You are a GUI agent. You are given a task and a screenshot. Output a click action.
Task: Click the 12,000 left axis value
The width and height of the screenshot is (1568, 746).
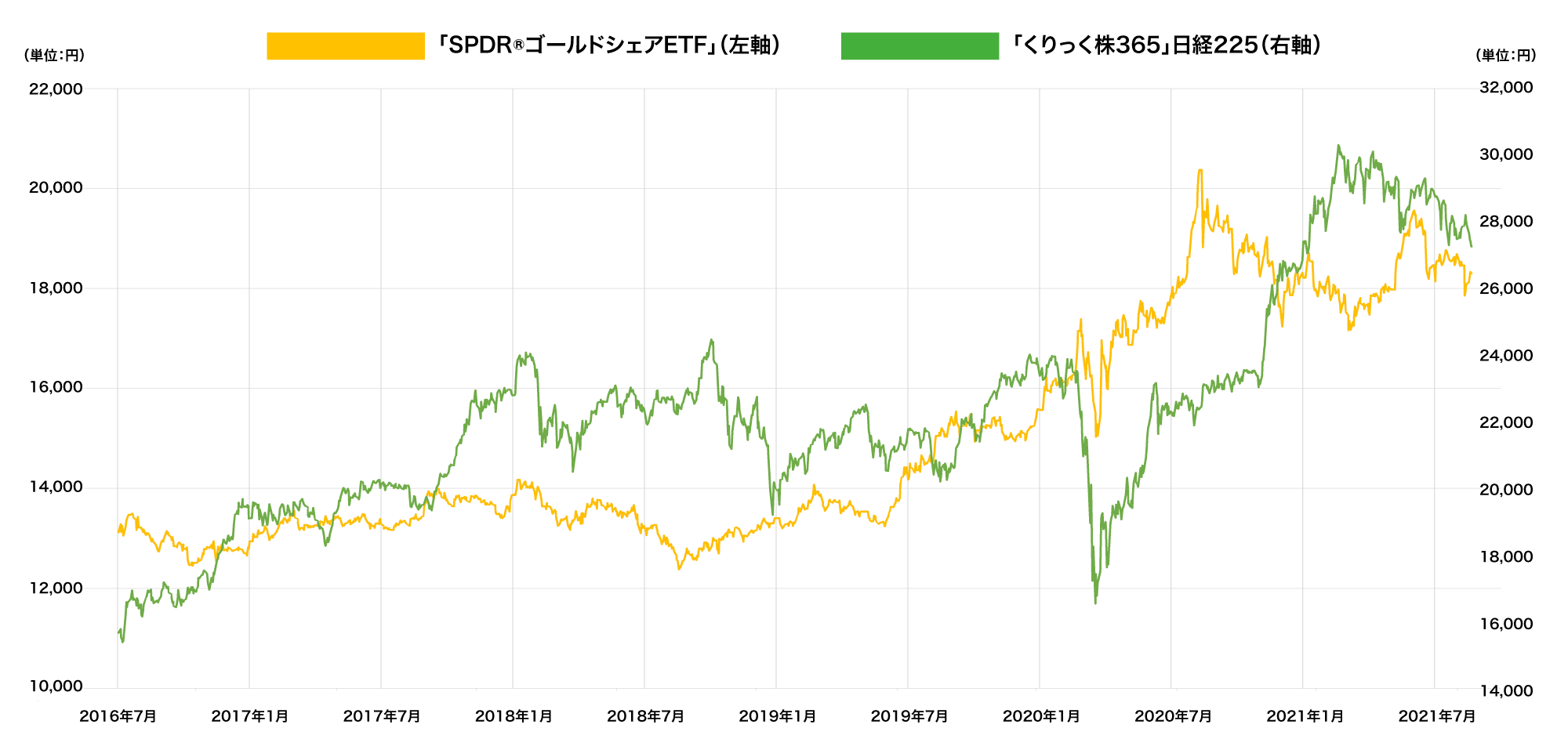tap(56, 588)
